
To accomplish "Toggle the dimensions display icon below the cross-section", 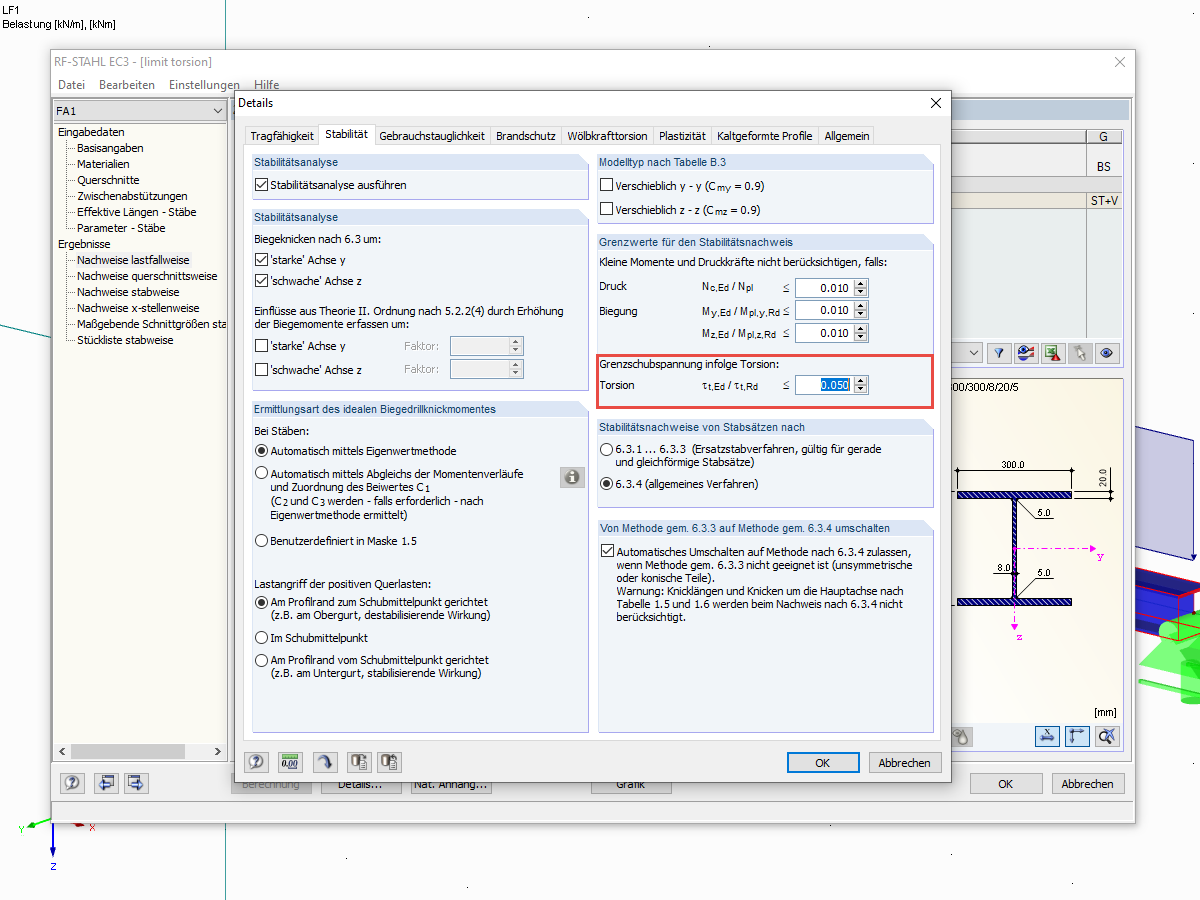I will click(x=1047, y=737).
